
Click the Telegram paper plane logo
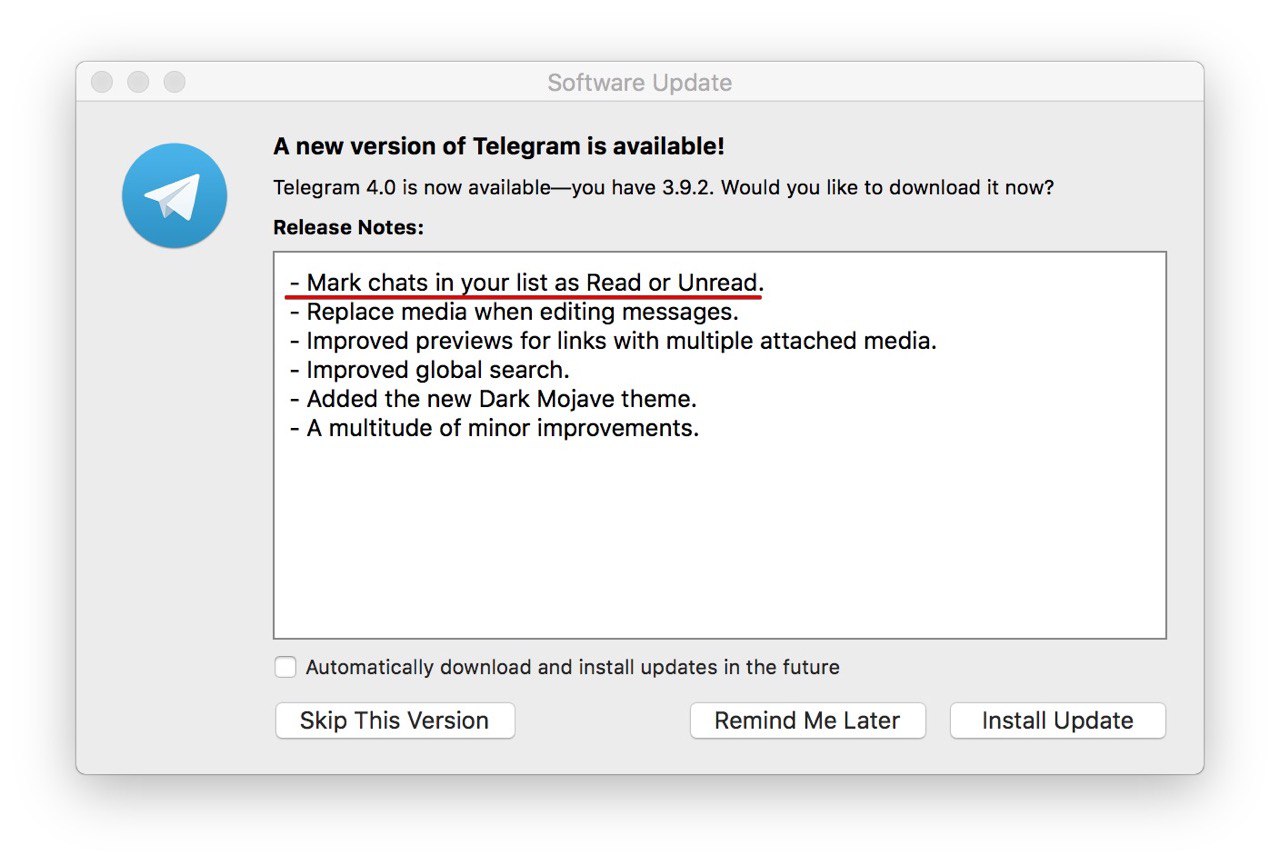tap(174, 196)
